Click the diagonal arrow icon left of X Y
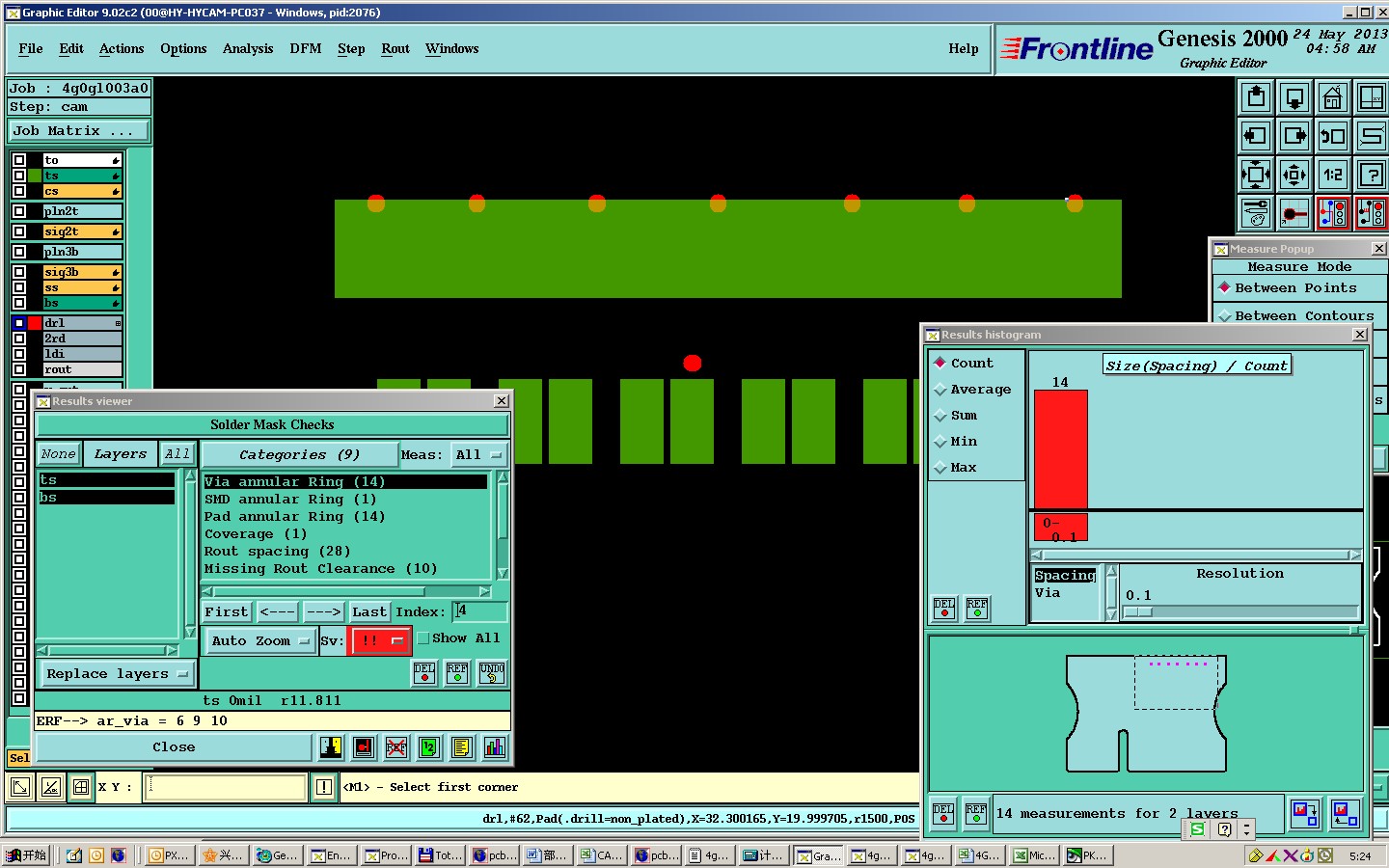 click(20, 787)
